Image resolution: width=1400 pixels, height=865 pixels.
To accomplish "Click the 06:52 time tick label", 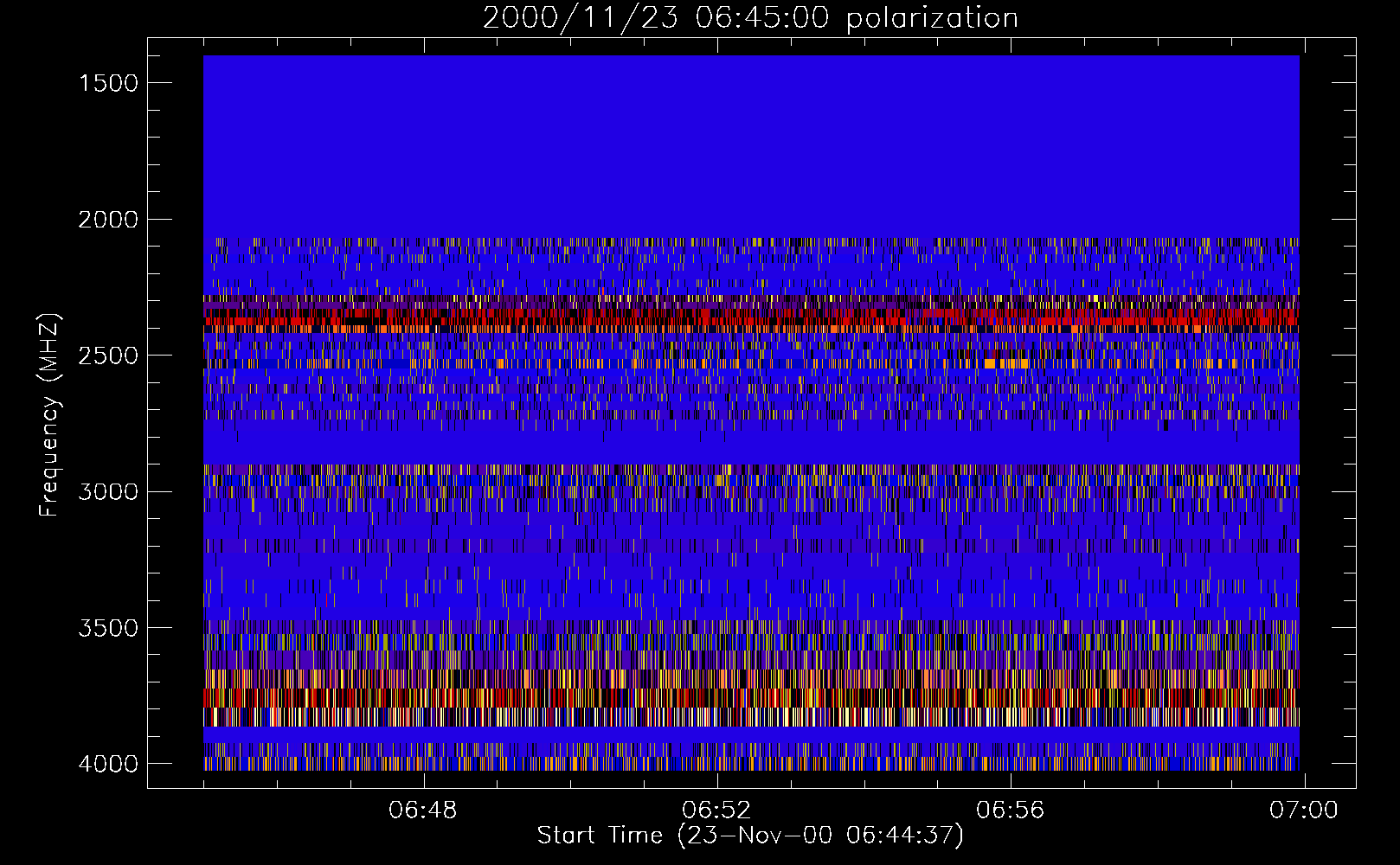I will pos(716,811).
